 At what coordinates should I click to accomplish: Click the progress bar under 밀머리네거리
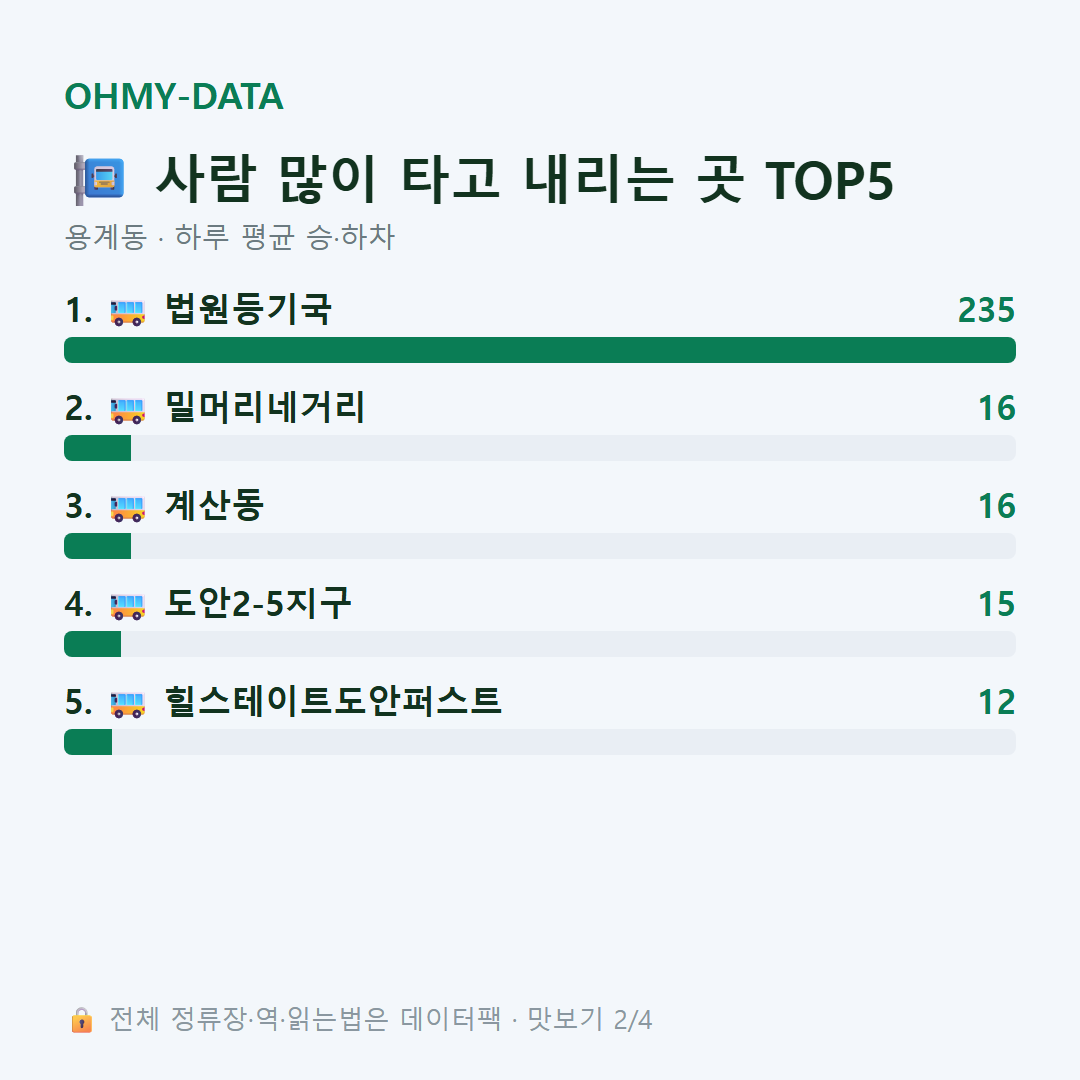(540, 448)
